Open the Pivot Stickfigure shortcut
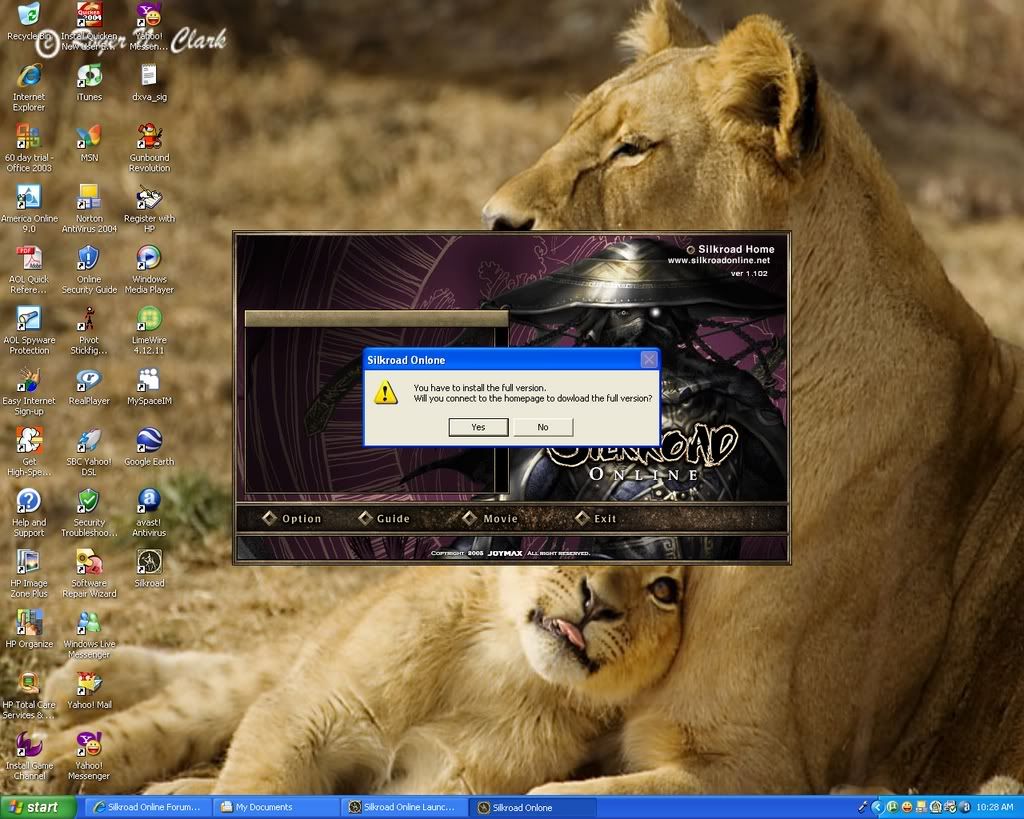The width and height of the screenshot is (1024, 819). pyautogui.click(x=89, y=330)
